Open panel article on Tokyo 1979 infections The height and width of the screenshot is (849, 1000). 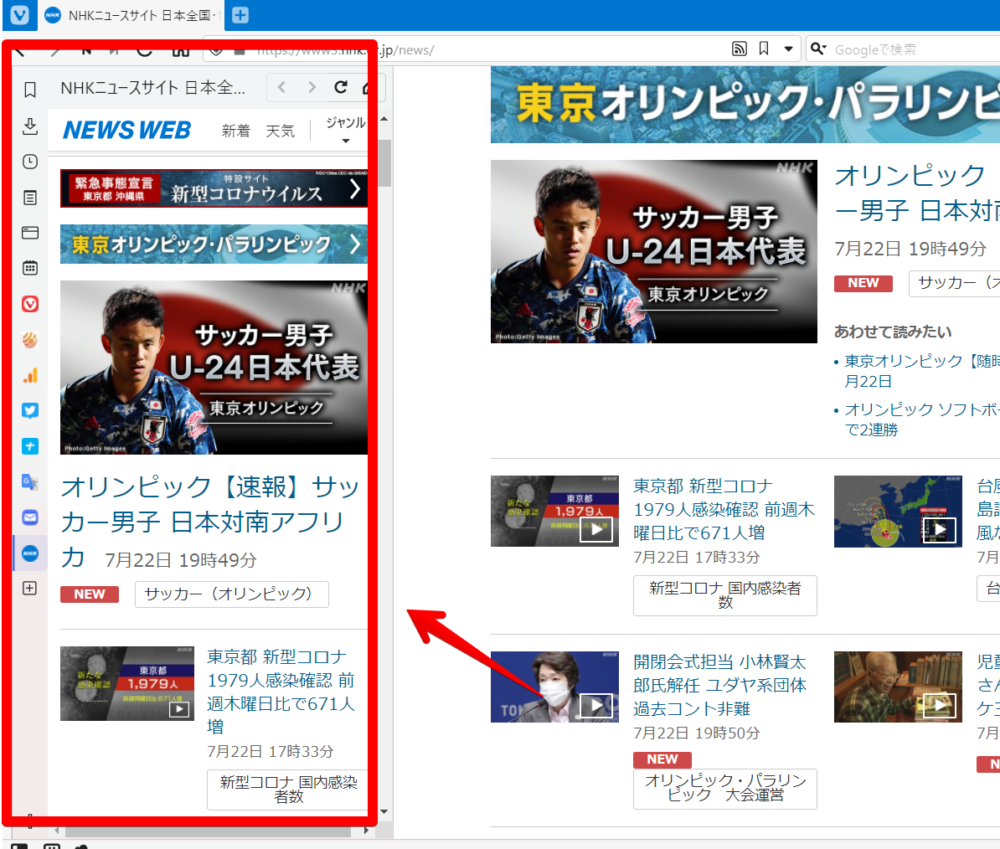281,691
